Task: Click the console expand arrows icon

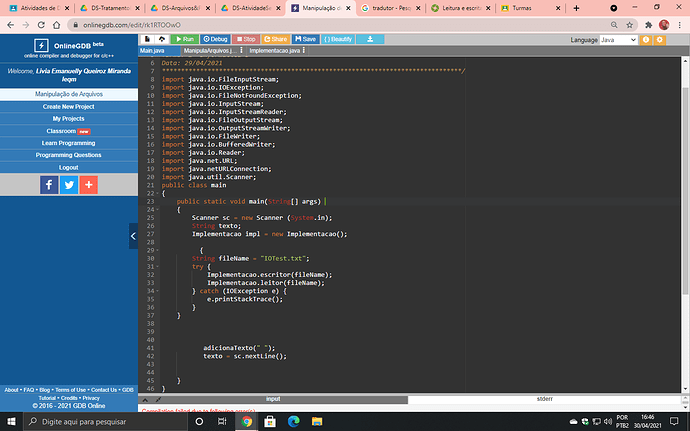Action: click(158, 400)
